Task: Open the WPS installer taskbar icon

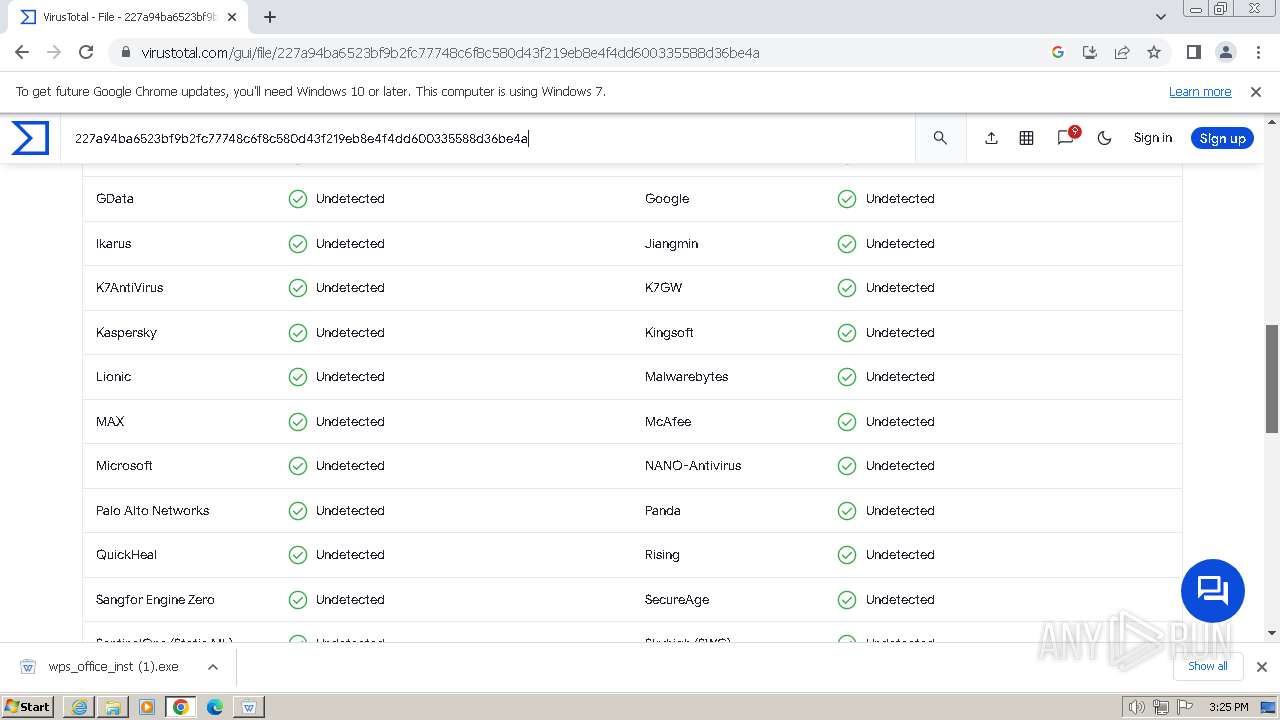Action: 249,706
